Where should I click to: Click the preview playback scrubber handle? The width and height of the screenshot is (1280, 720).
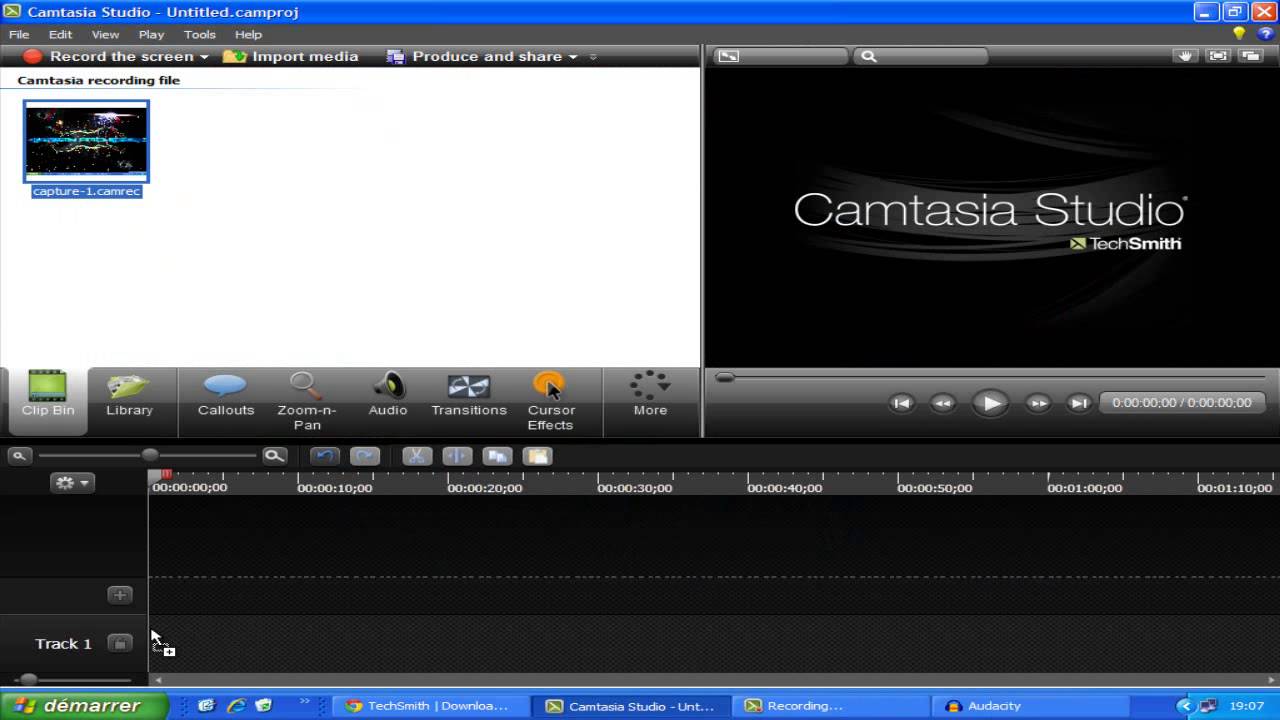[x=725, y=377]
